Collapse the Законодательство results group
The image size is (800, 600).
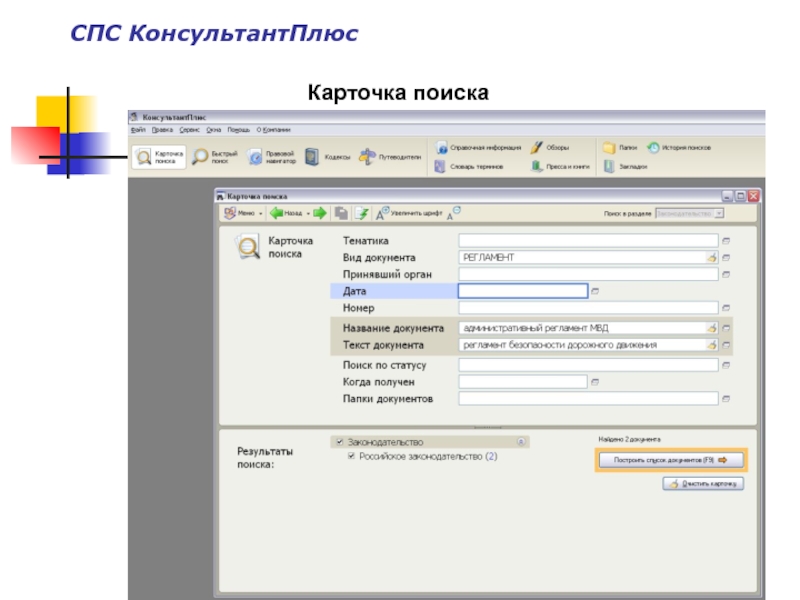click(x=520, y=441)
